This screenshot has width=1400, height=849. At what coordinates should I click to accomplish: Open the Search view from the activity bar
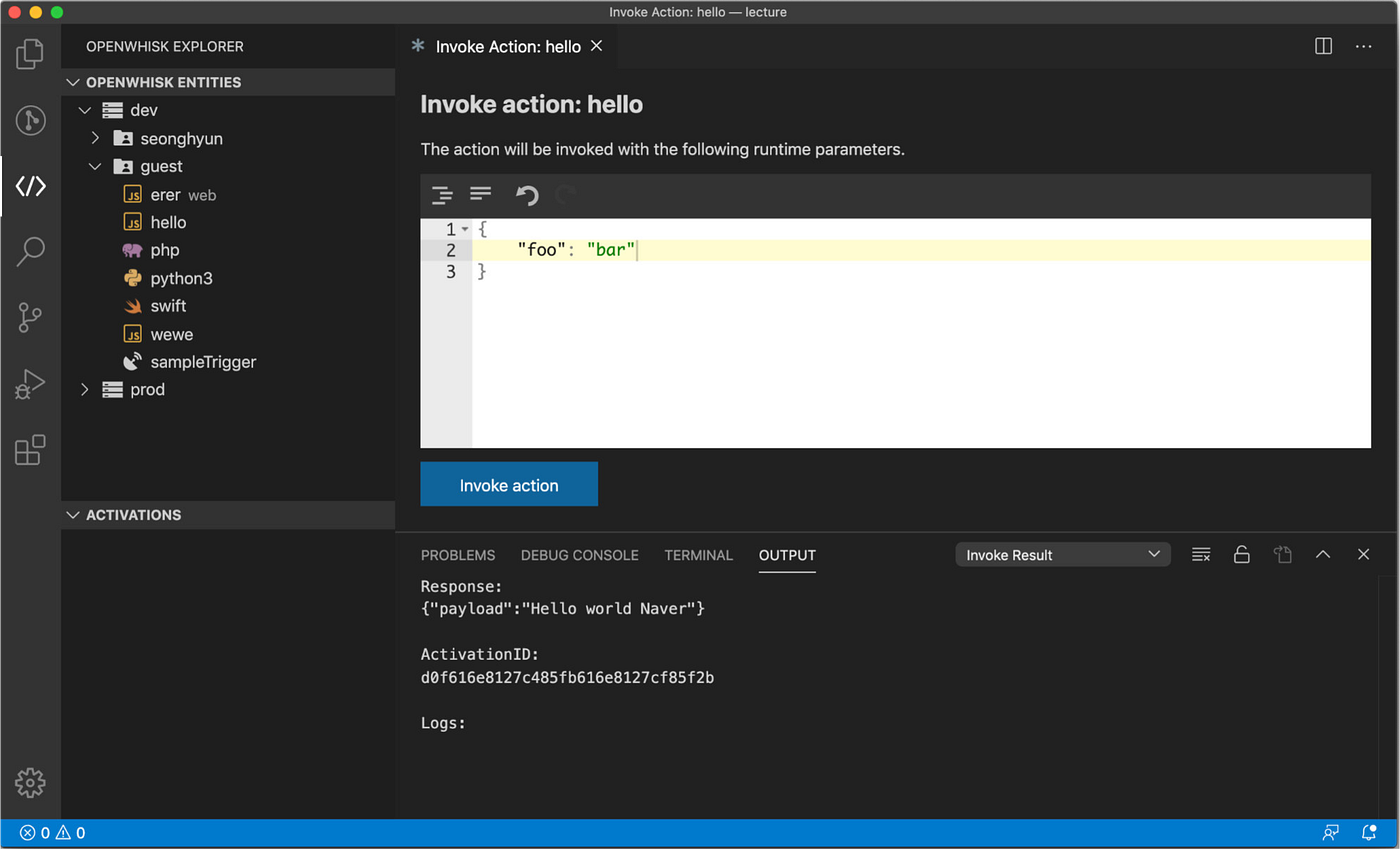[30, 252]
